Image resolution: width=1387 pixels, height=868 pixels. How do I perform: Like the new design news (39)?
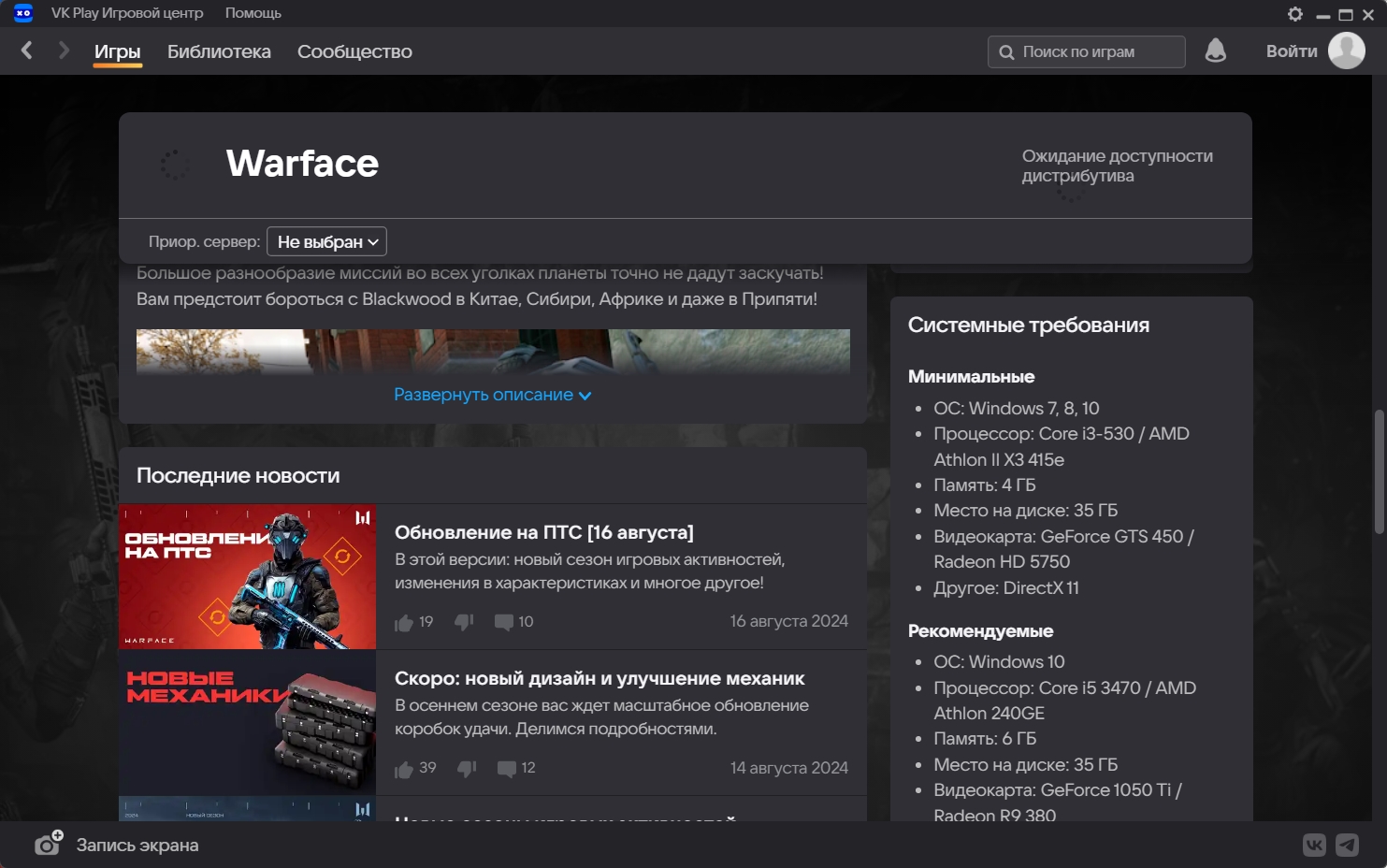click(x=404, y=769)
